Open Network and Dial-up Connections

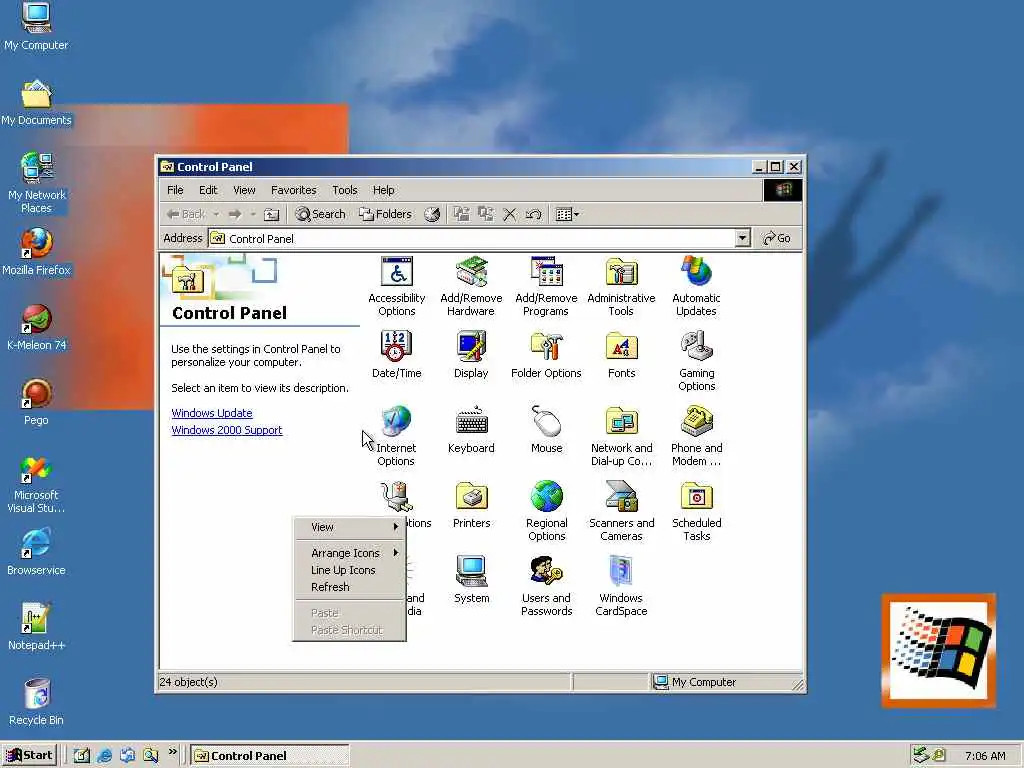(x=621, y=436)
